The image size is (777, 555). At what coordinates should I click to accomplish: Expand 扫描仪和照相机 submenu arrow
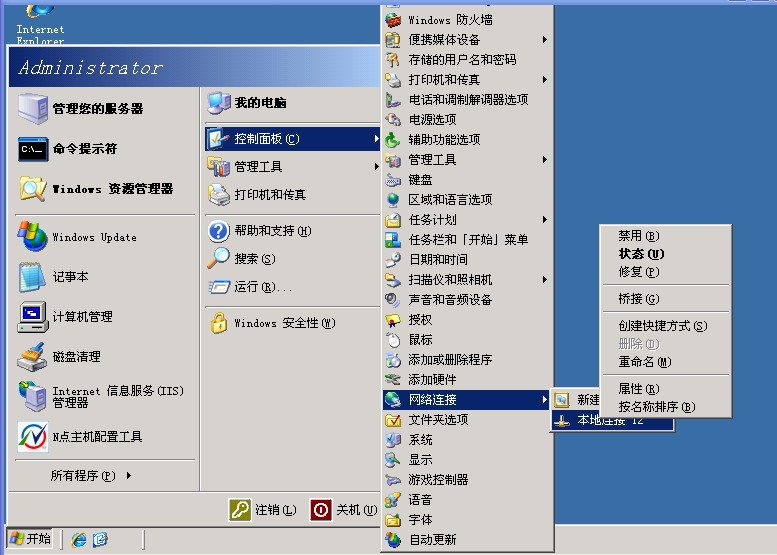pyautogui.click(x=545, y=279)
